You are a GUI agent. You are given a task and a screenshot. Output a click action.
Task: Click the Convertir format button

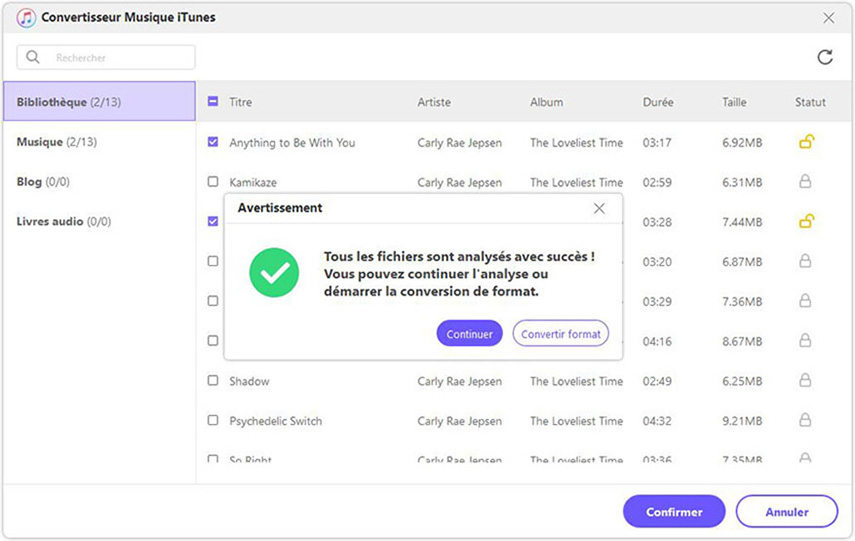(x=561, y=334)
